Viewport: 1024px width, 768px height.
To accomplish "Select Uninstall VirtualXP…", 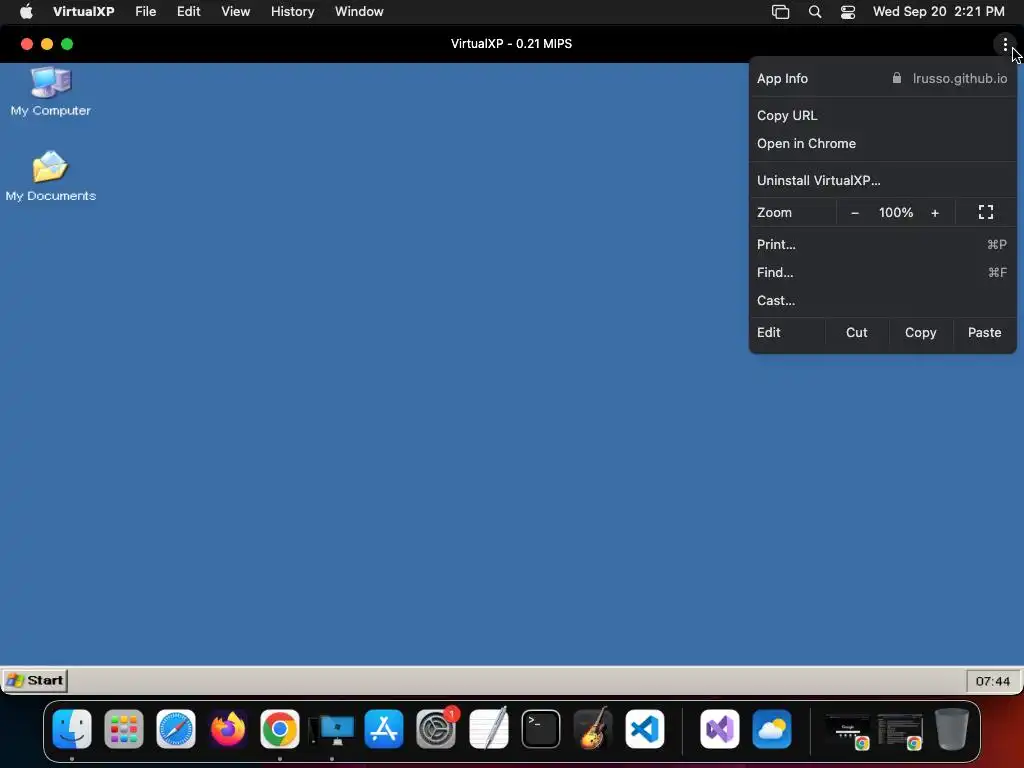I will (x=883, y=181).
